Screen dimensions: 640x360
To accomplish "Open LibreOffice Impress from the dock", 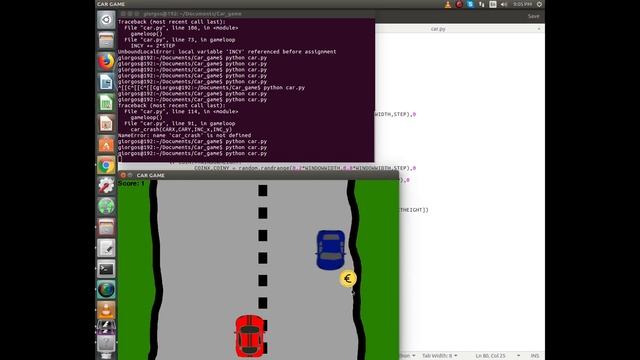I will point(106,124).
